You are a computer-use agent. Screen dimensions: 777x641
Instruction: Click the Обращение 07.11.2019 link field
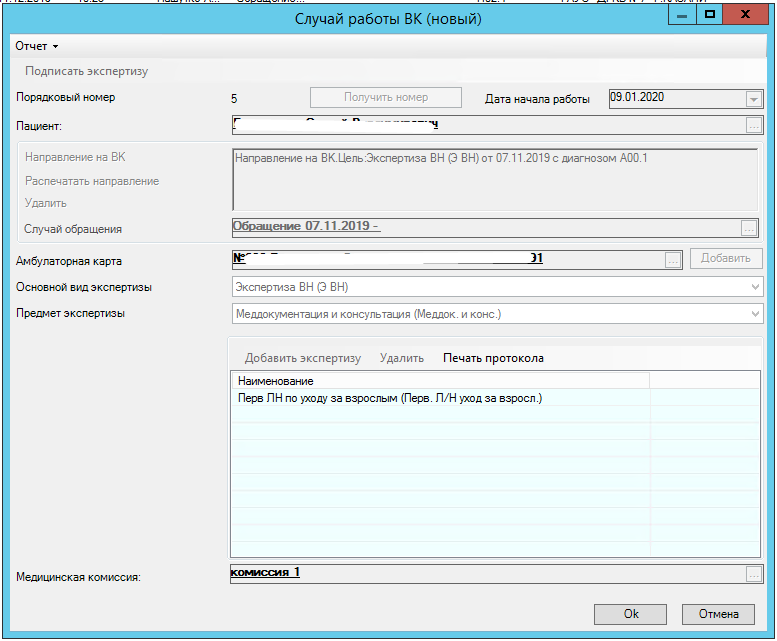[x=306, y=226]
